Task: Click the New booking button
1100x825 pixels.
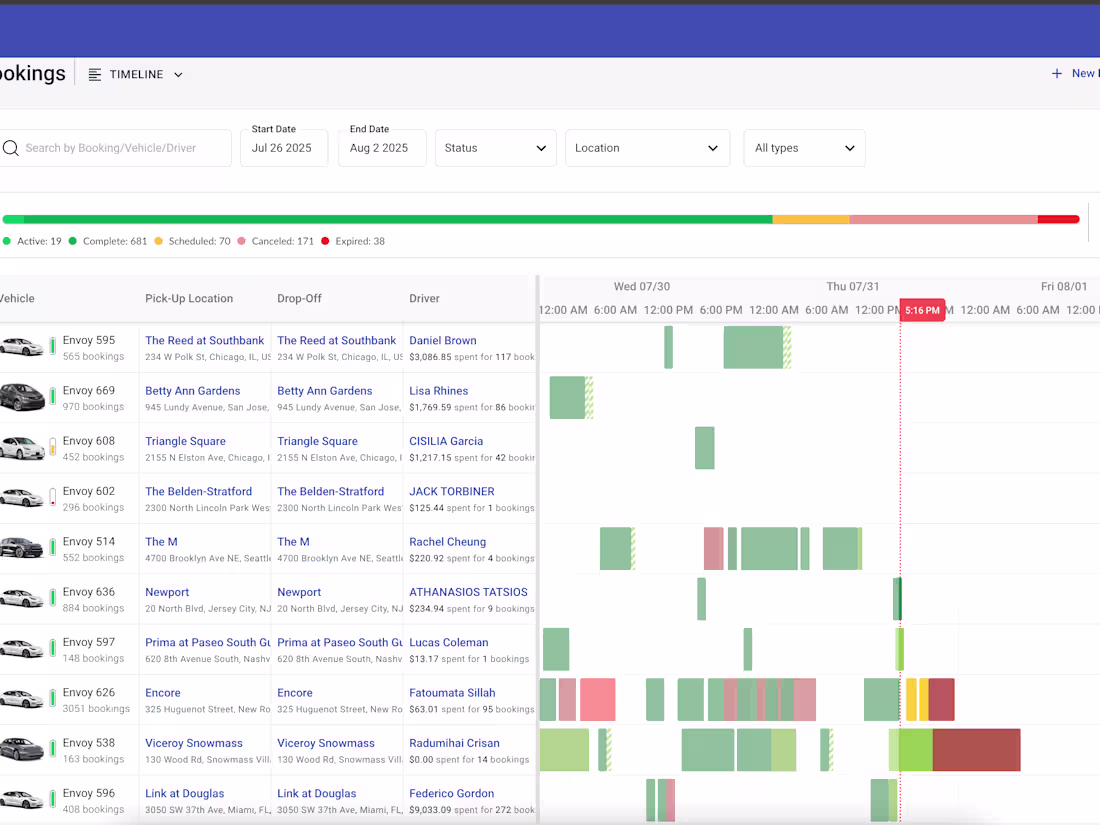Action: pos(1075,74)
